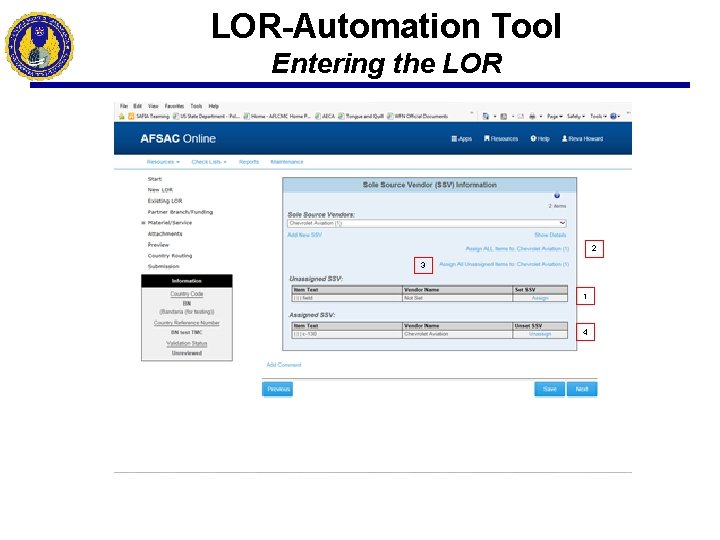Select Attachments step in sidebar
This screenshot has height=540, width=720.
[x=165, y=234]
